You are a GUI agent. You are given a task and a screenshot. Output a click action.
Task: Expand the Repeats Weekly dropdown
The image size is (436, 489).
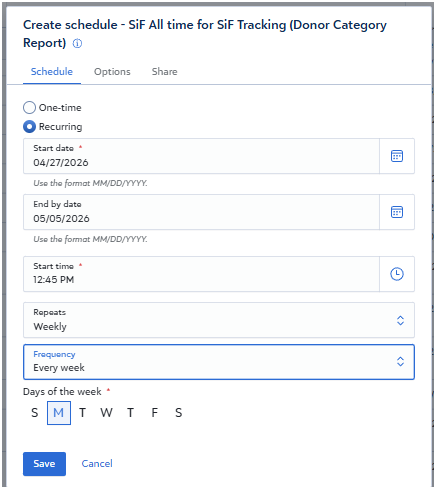[x=219, y=320]
